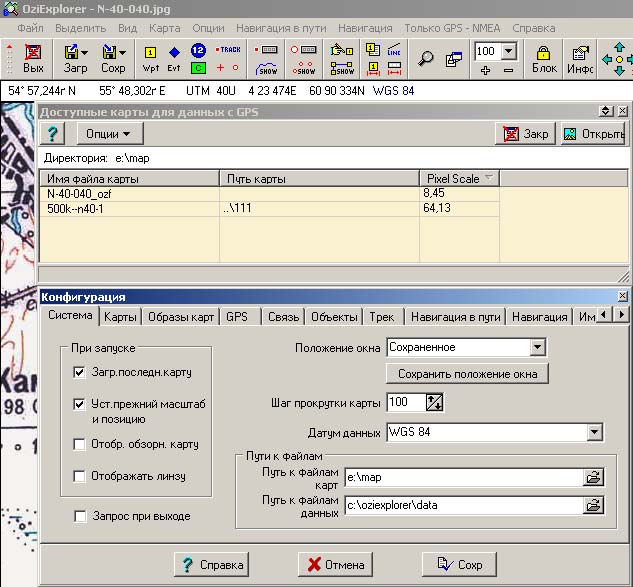Screen dimensions: 633x587
Task: Toggle 'Загр.последн.карту' checkbox
Action: [x=80, y=372]
